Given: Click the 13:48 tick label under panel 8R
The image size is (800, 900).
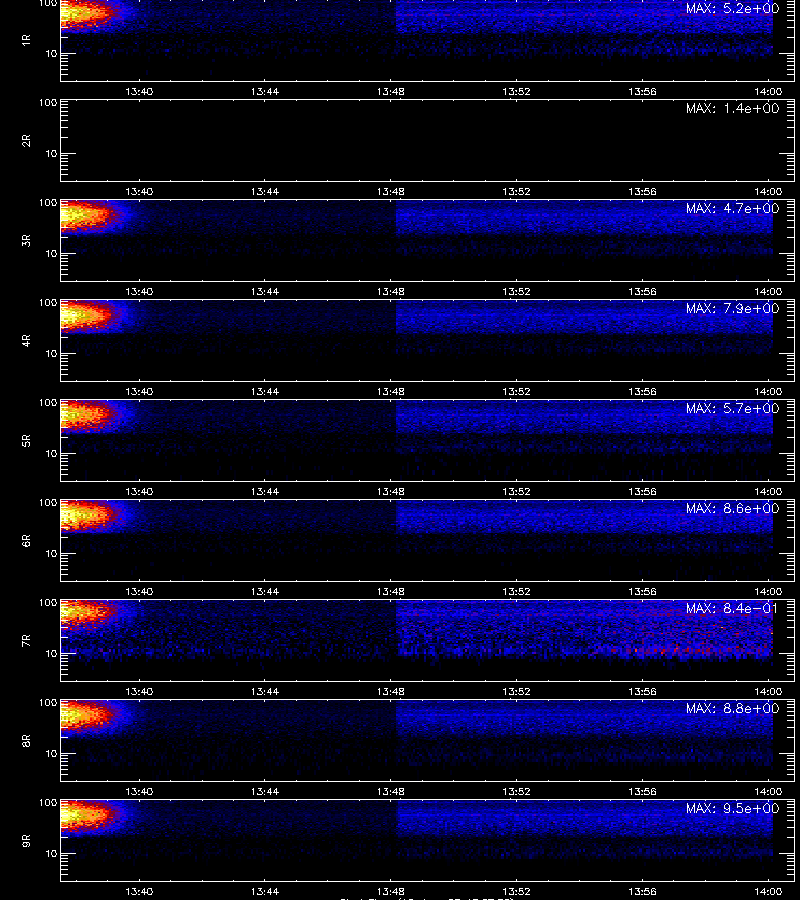Looking at the screenshot, I should pyautogui.click(x=390, y=792).
